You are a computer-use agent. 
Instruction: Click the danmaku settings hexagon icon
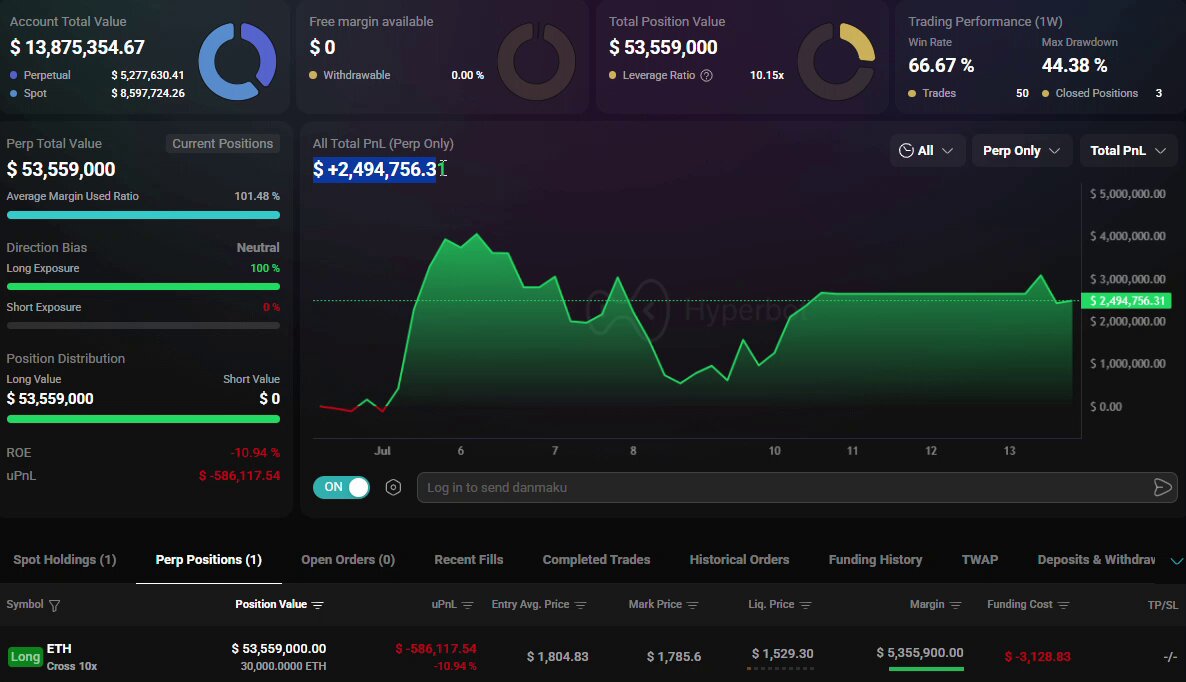point(393,488)
